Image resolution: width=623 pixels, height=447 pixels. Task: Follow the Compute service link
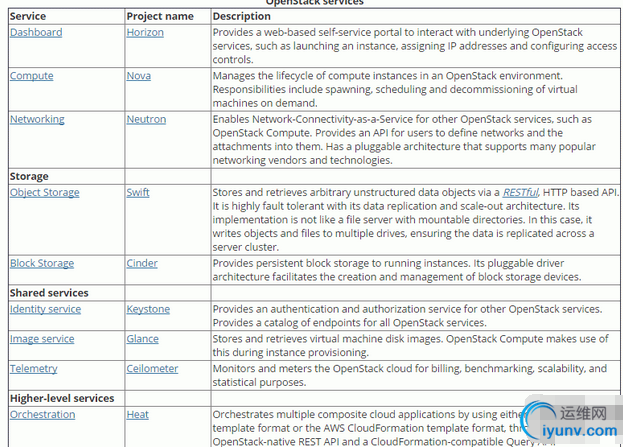pos(32,76)
